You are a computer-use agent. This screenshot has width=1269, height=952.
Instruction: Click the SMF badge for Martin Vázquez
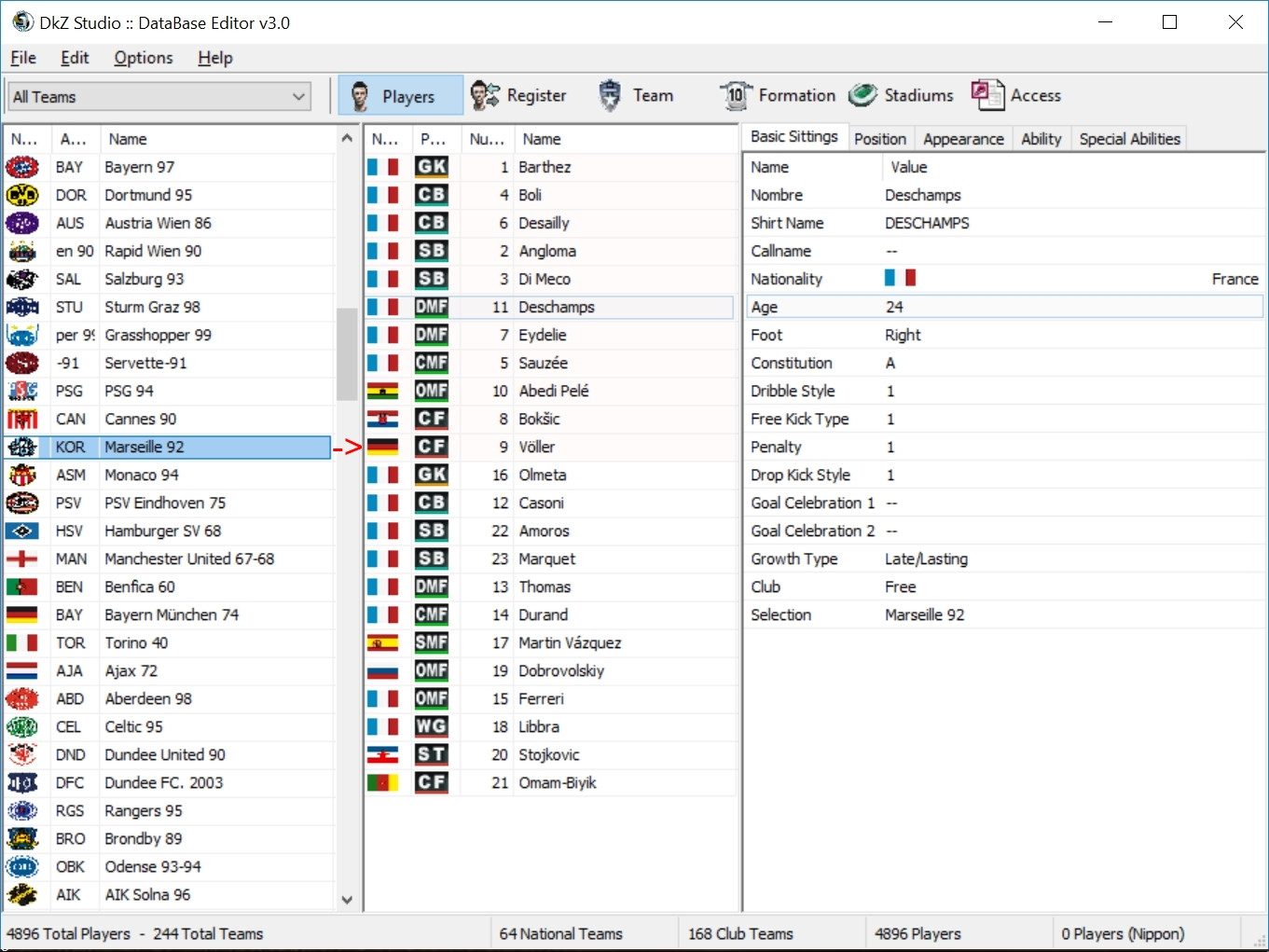point(432,642)
